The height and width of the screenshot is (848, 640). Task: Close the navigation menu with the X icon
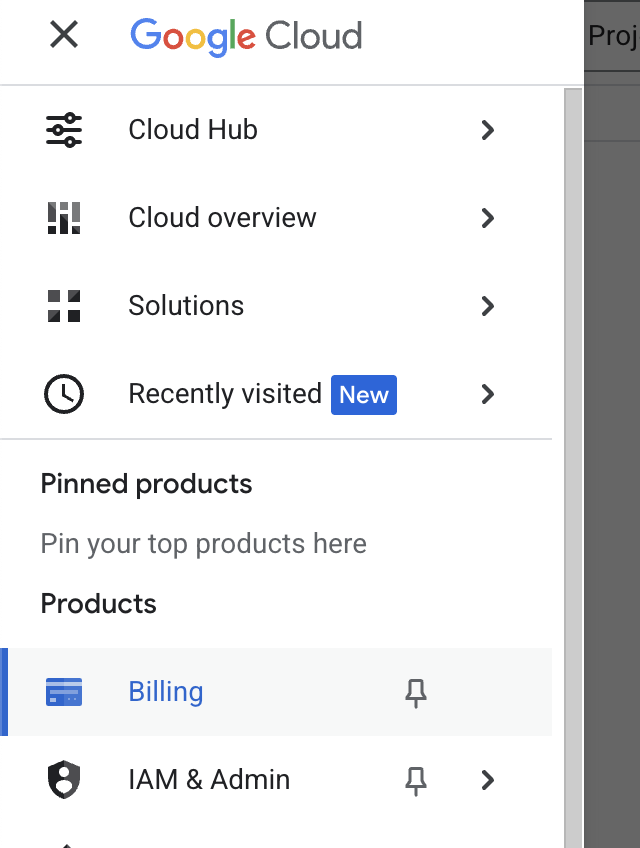point(64,36)
